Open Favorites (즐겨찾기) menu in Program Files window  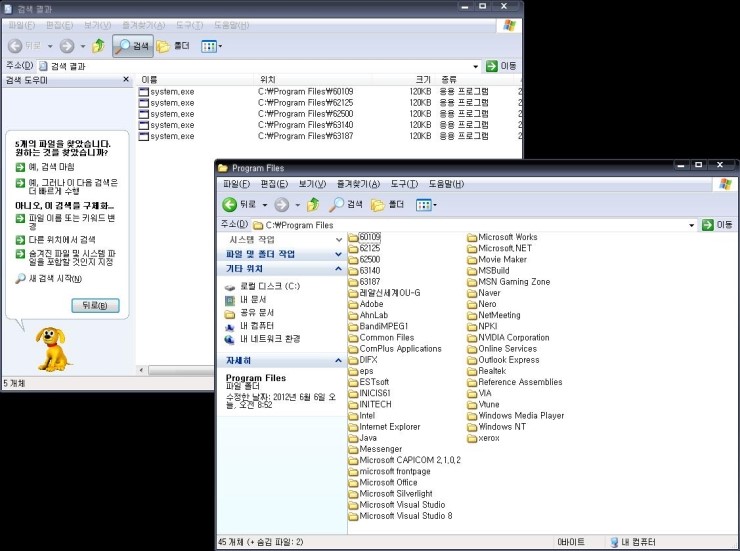coord(358,184)
